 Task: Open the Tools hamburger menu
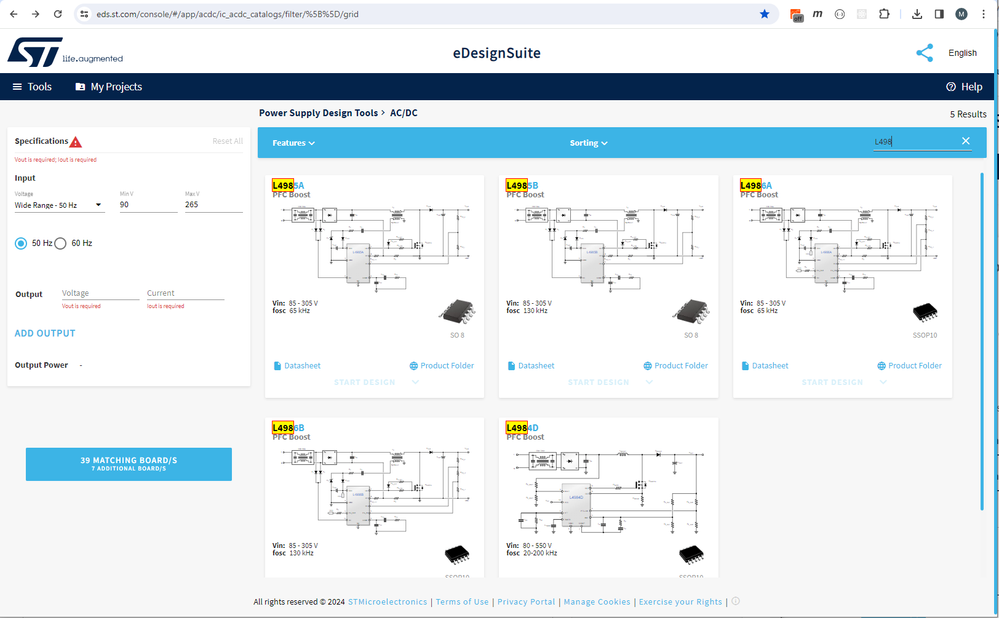(x=32, y=87)
